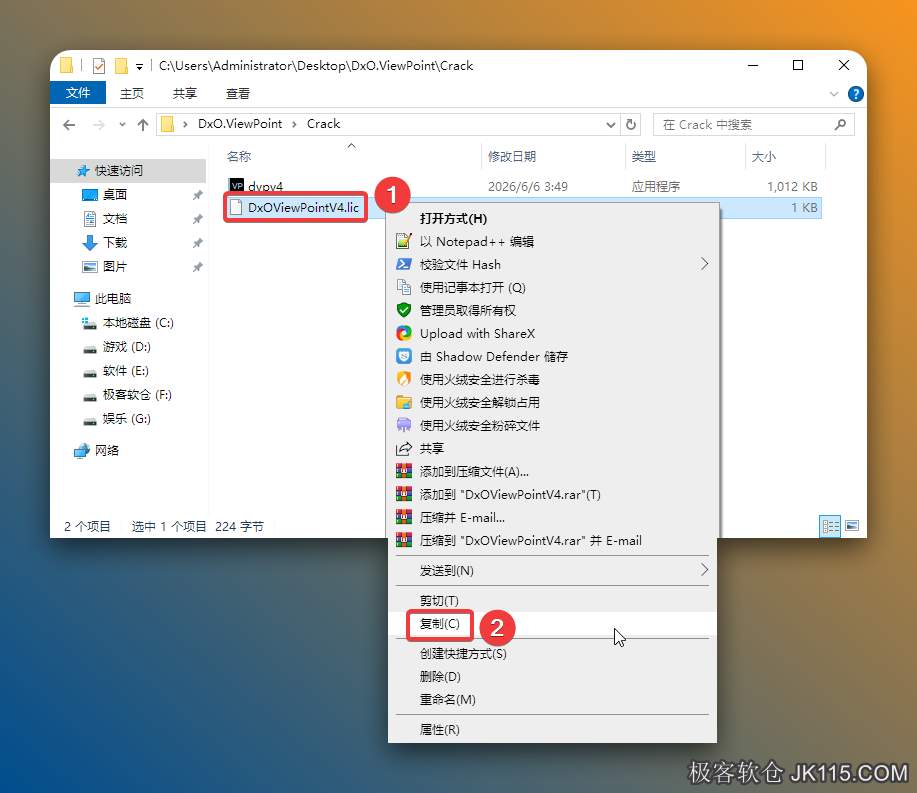Choose Rename (M) in context menu
This screenshot has width=917, height=793.
pos(552,699)
